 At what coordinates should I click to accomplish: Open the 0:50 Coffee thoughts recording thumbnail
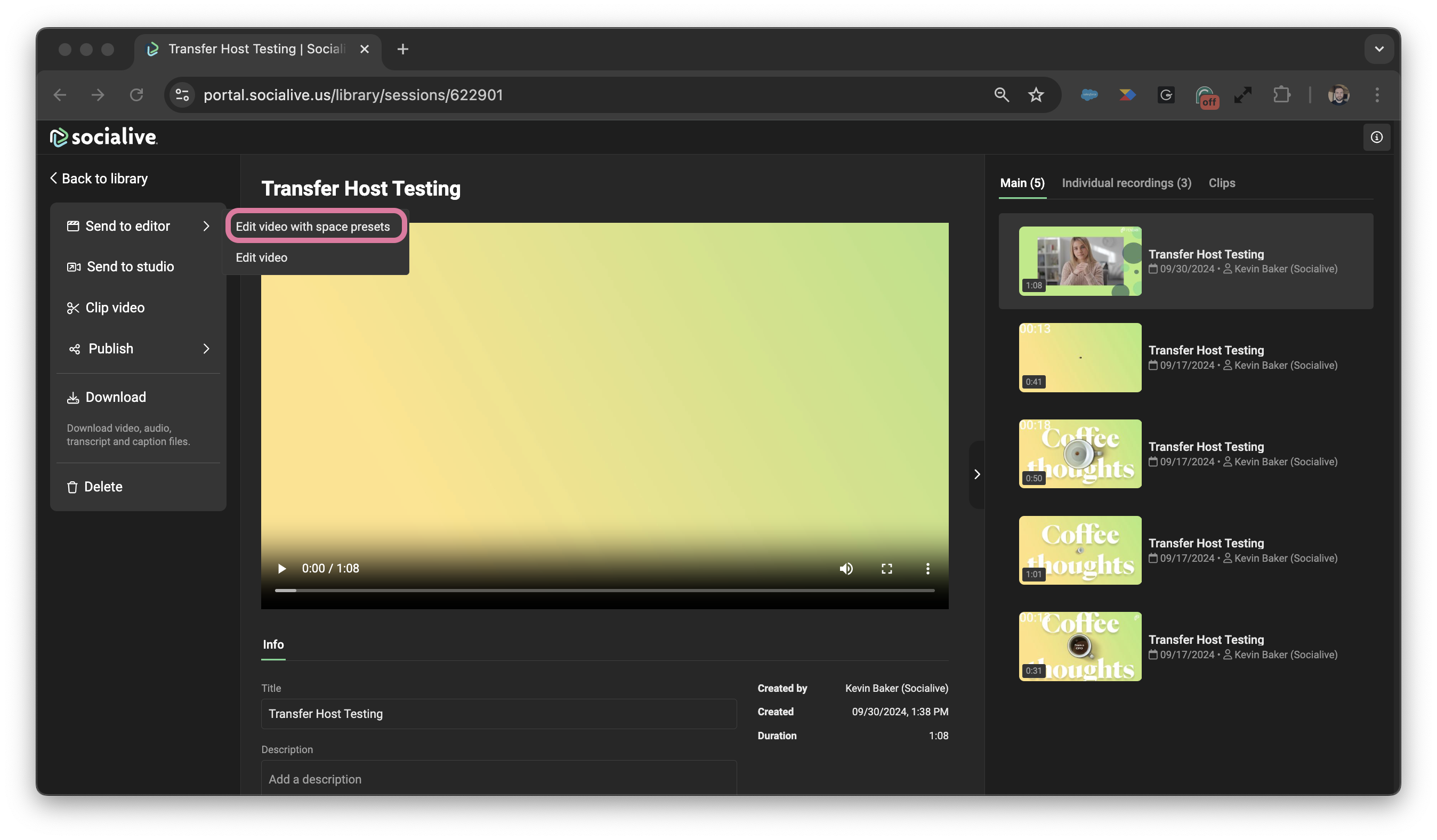coord(1079,454)
